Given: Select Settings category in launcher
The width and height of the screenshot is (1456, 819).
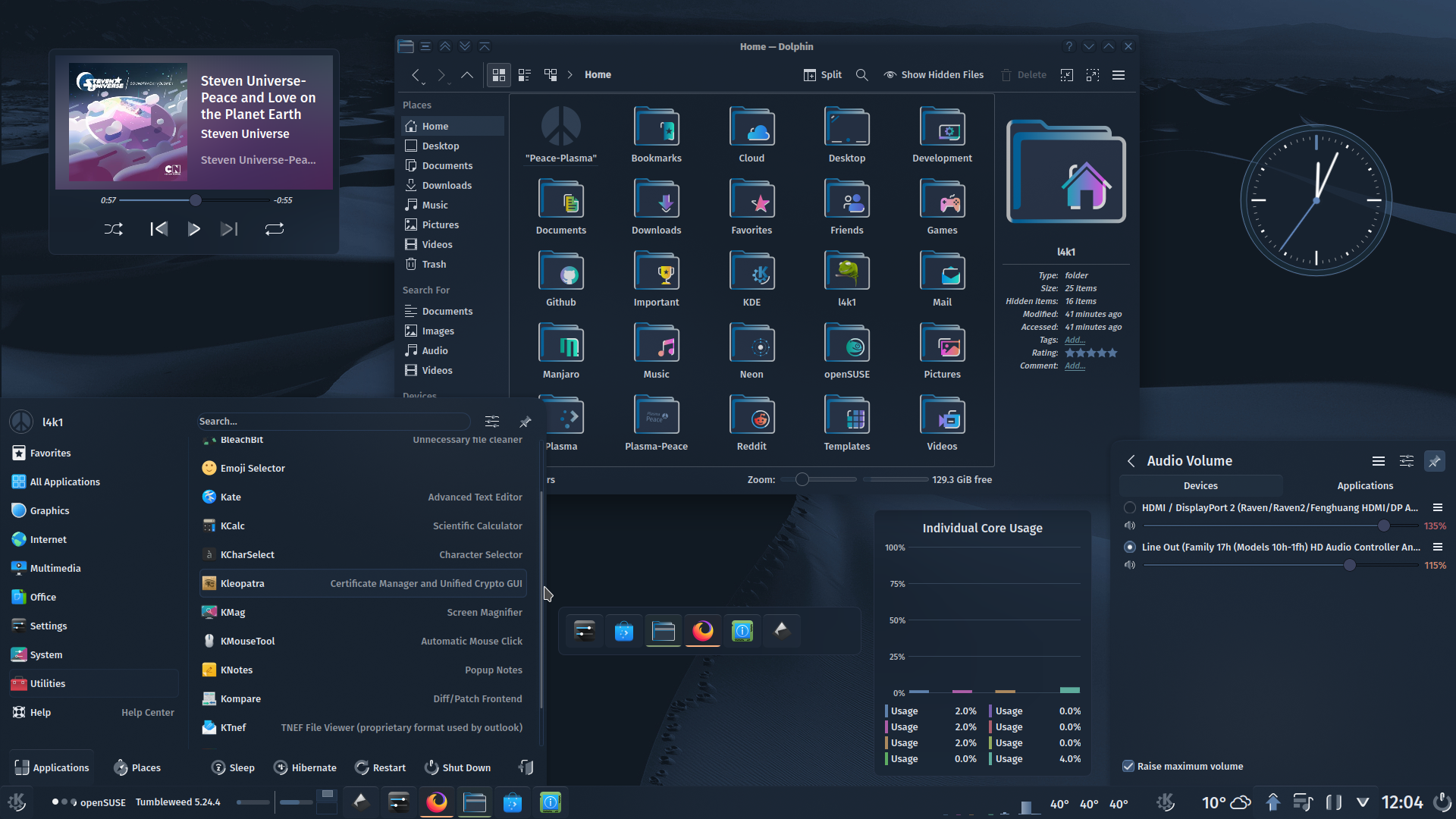Looking at the screenshot, I should pyautogui.click(x=94, y=626).
